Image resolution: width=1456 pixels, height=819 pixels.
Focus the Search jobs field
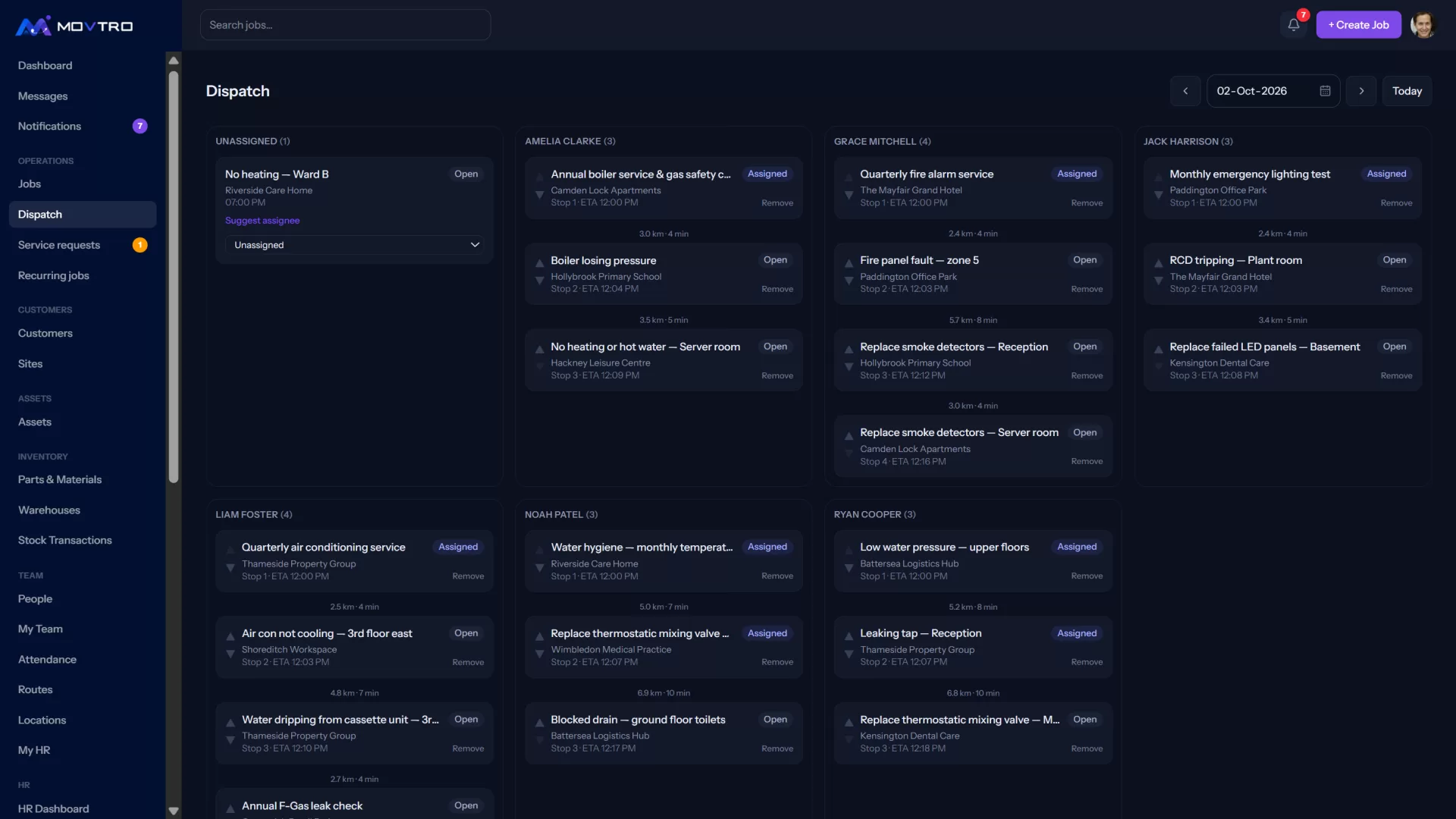pyautogui.click(x=345, y=25)
